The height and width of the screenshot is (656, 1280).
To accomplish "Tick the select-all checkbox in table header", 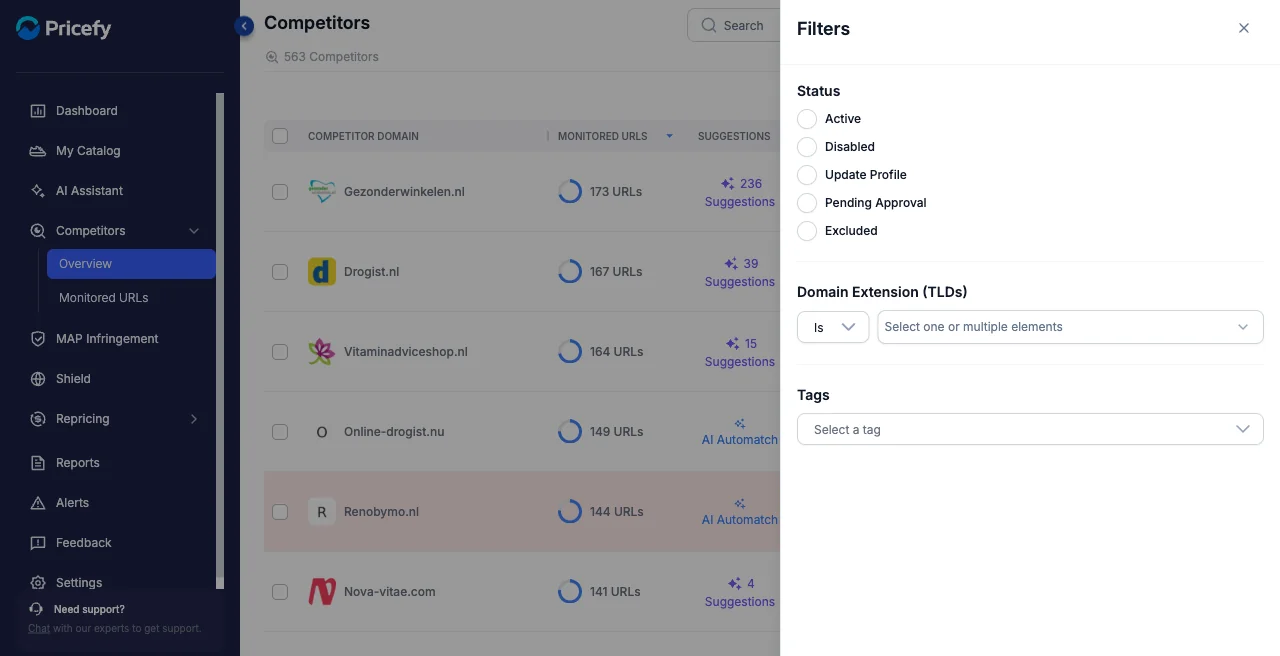I will coord(280,136).
